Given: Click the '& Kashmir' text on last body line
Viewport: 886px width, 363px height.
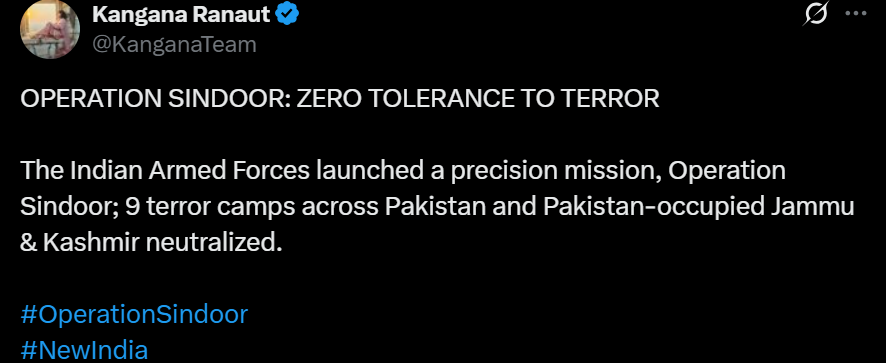Looking at the screenshot, I should coord(80,243).
